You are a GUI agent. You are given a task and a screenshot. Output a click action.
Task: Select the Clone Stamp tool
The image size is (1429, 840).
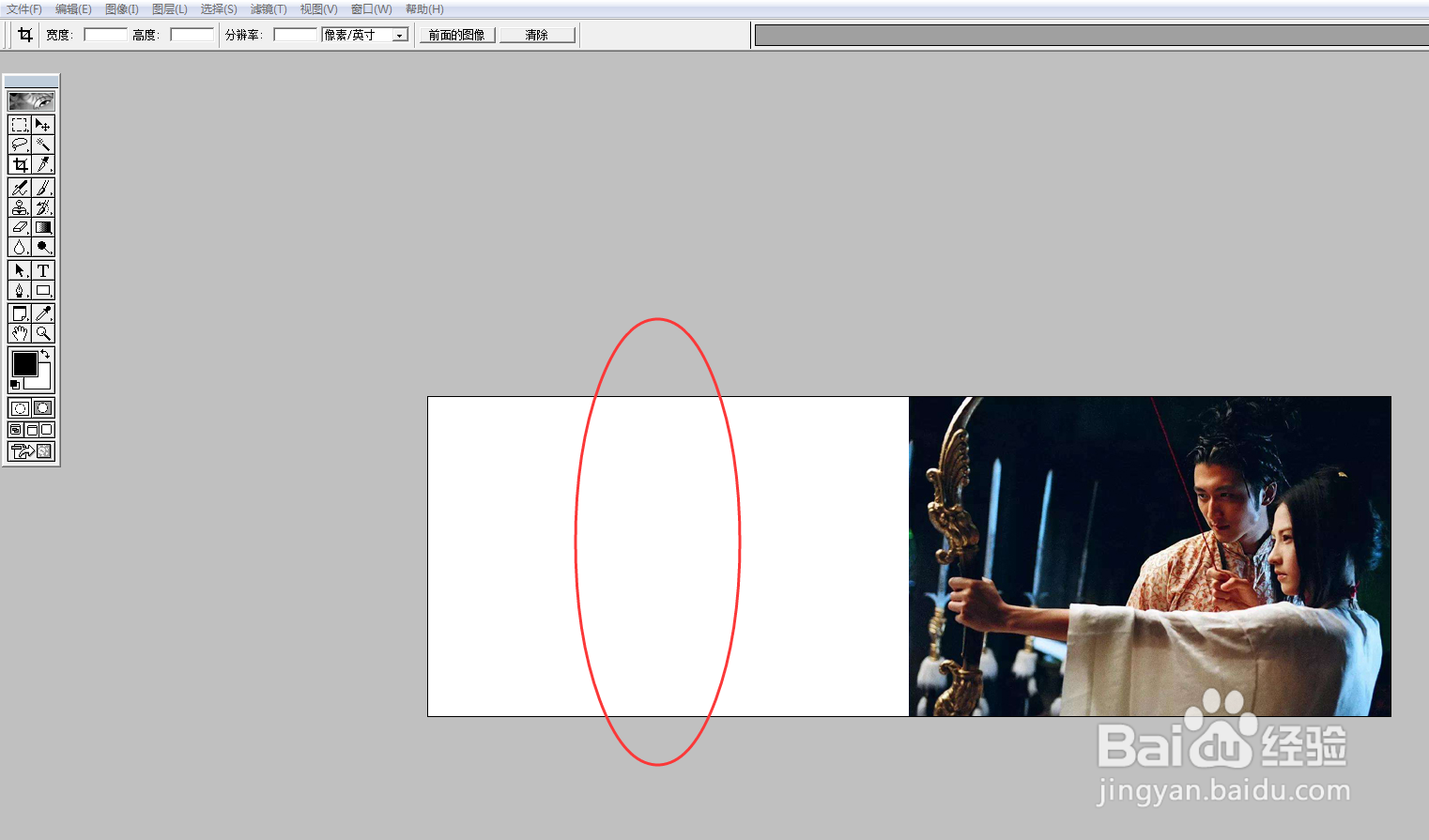click(x=20, y=207)
